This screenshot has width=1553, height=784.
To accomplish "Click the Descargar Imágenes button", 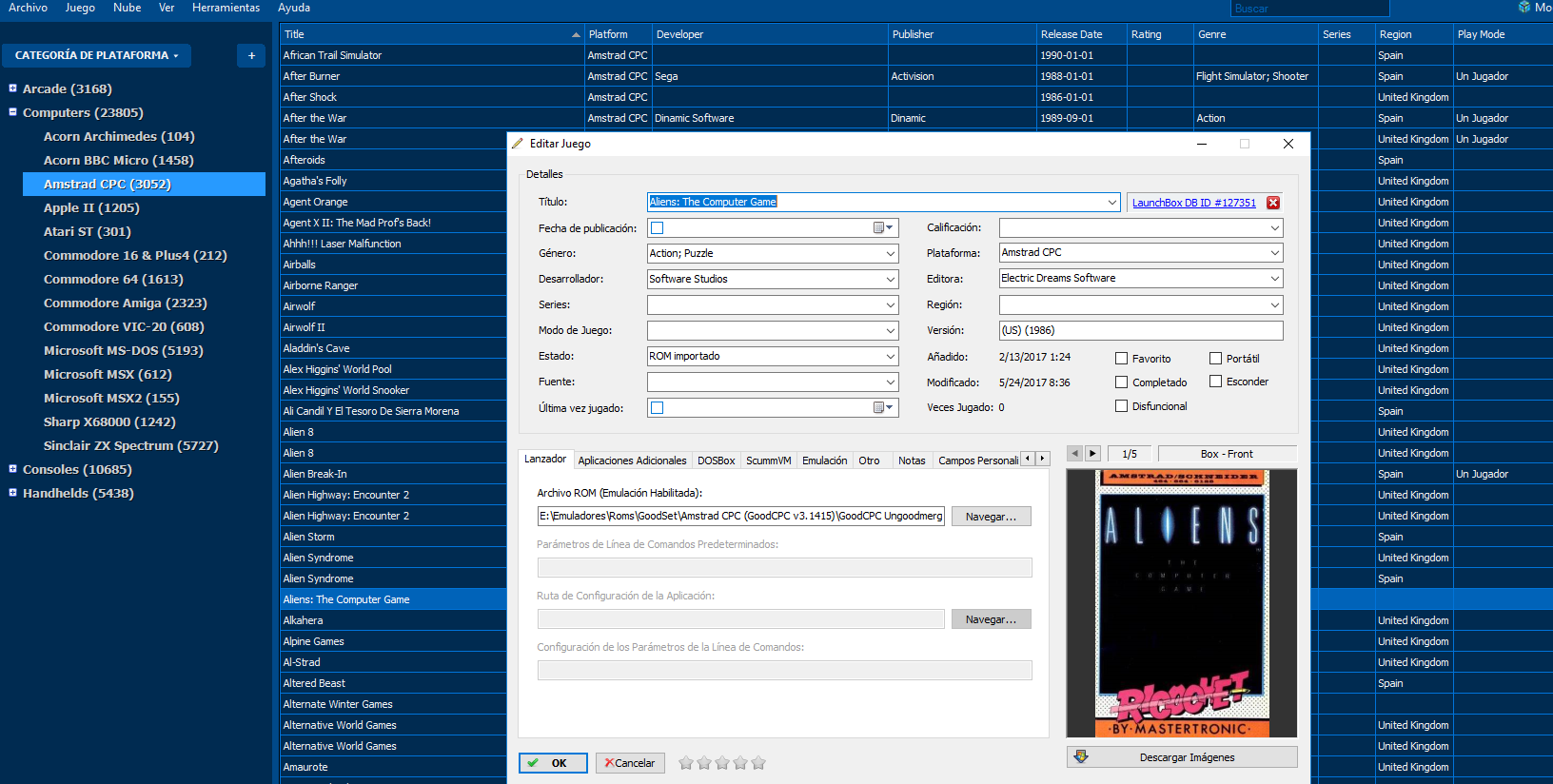I will point(1182,757).
